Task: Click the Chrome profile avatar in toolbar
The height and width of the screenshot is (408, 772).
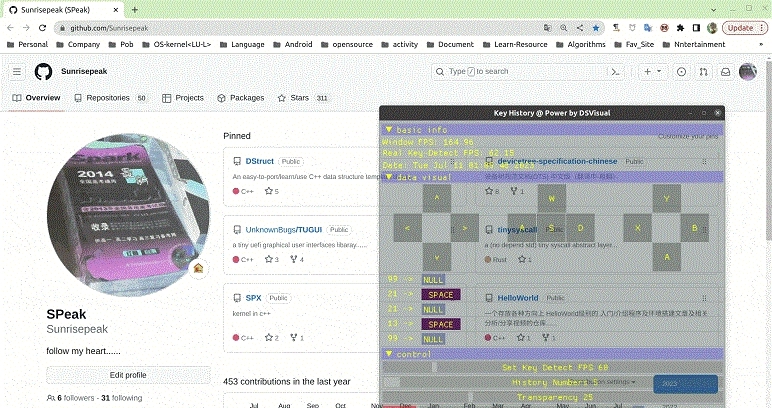Action: coord(712,28)
